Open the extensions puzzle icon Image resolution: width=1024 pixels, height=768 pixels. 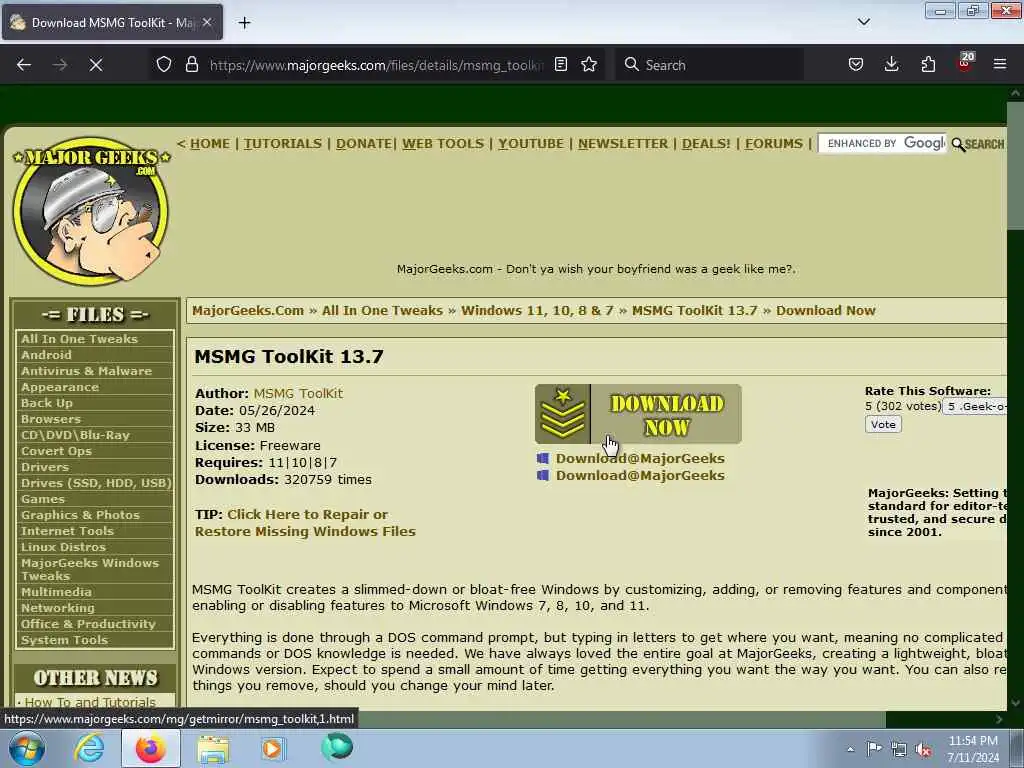(x=928, y=64)
